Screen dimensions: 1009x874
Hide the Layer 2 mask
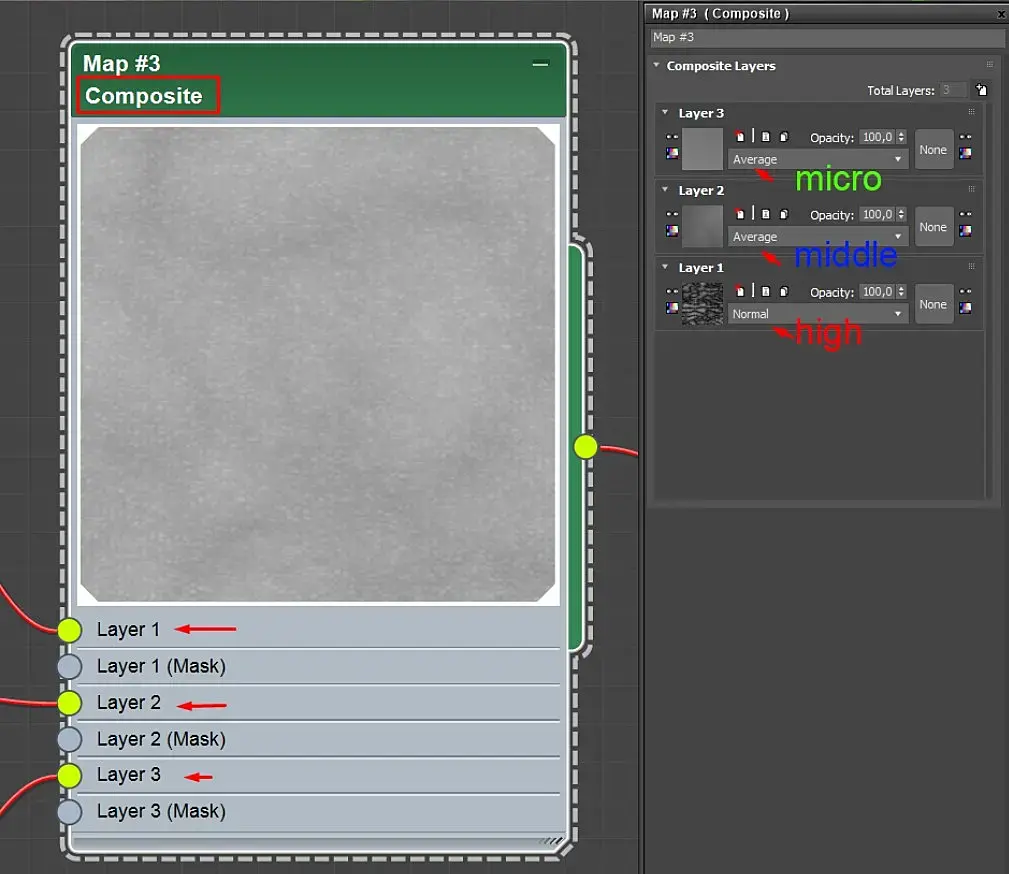(x=965, y=214)
